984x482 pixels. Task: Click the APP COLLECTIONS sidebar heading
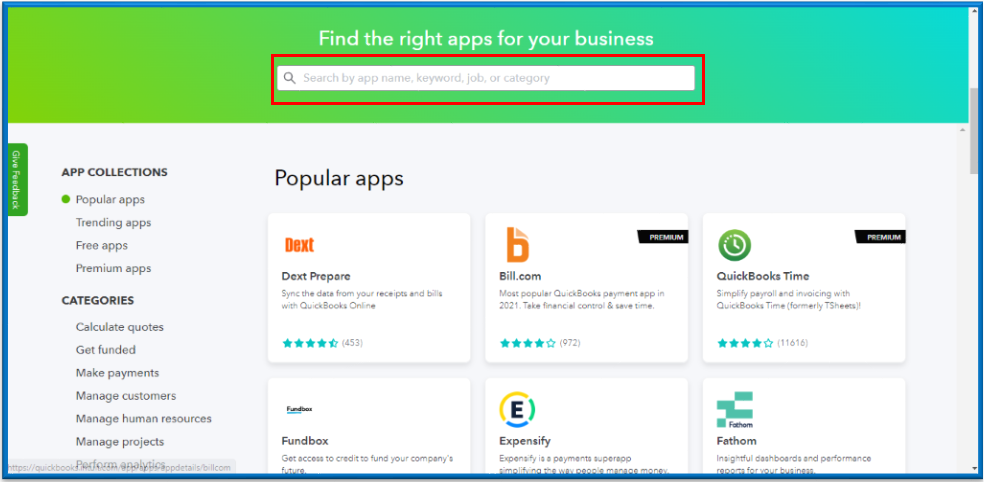coord(114,172)
